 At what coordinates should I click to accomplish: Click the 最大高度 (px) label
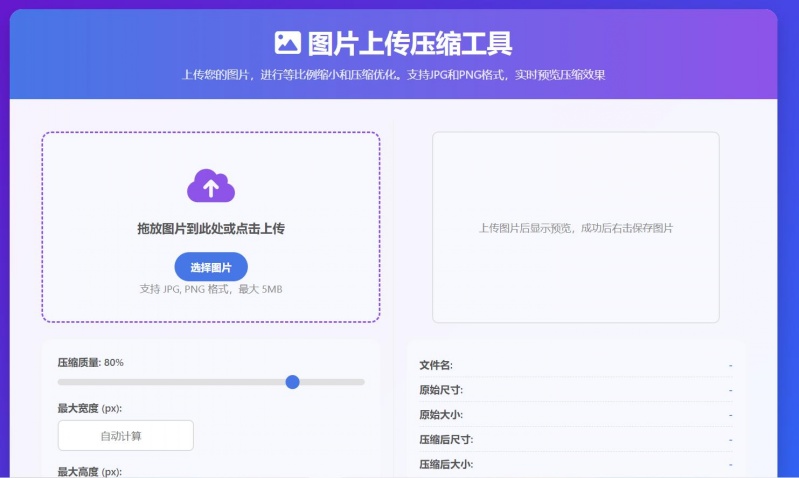[89, 471]
